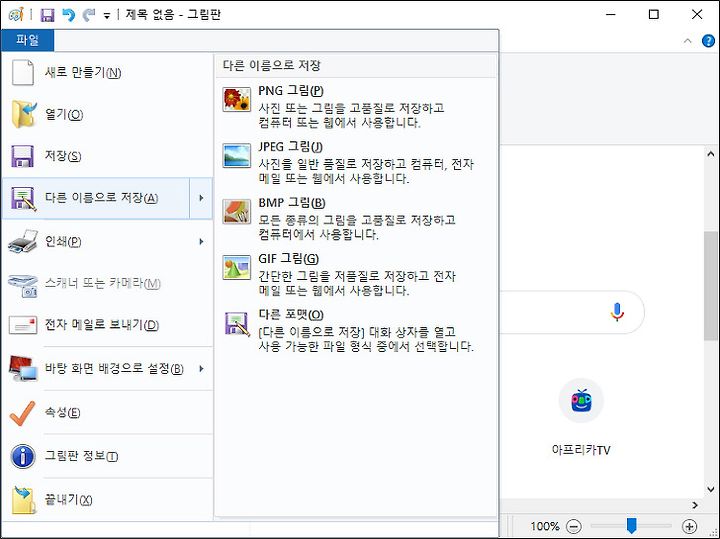Expand the 바탕 화면 배경으로 설정 submenu arrow
The image size is (720, 539).
201,369
